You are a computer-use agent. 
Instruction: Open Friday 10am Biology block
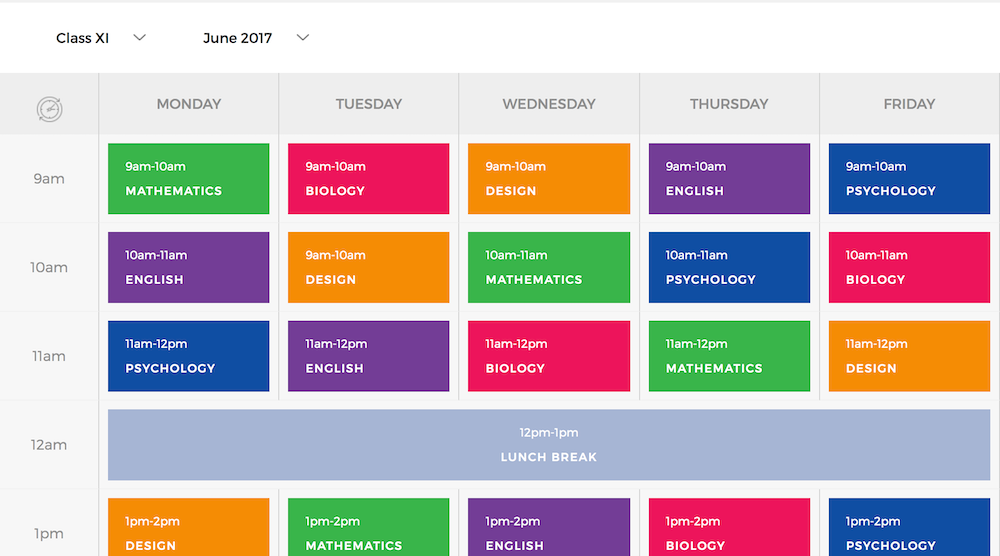click(x=909, y=267)
